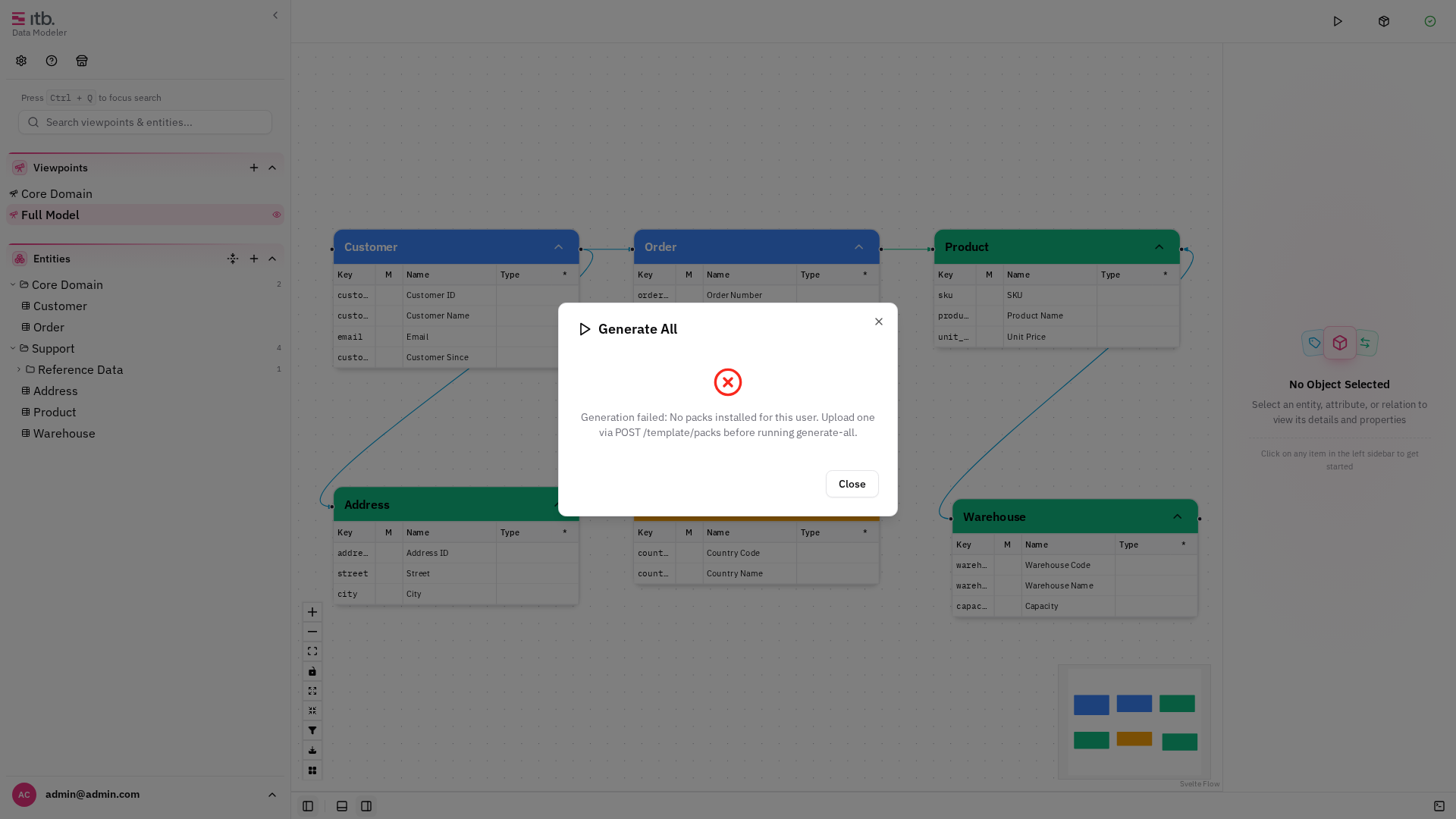The height and width of the screenshot is (819, 1456).
Task: Select the Address entity in the tree
Action: (x=55, y=391)
